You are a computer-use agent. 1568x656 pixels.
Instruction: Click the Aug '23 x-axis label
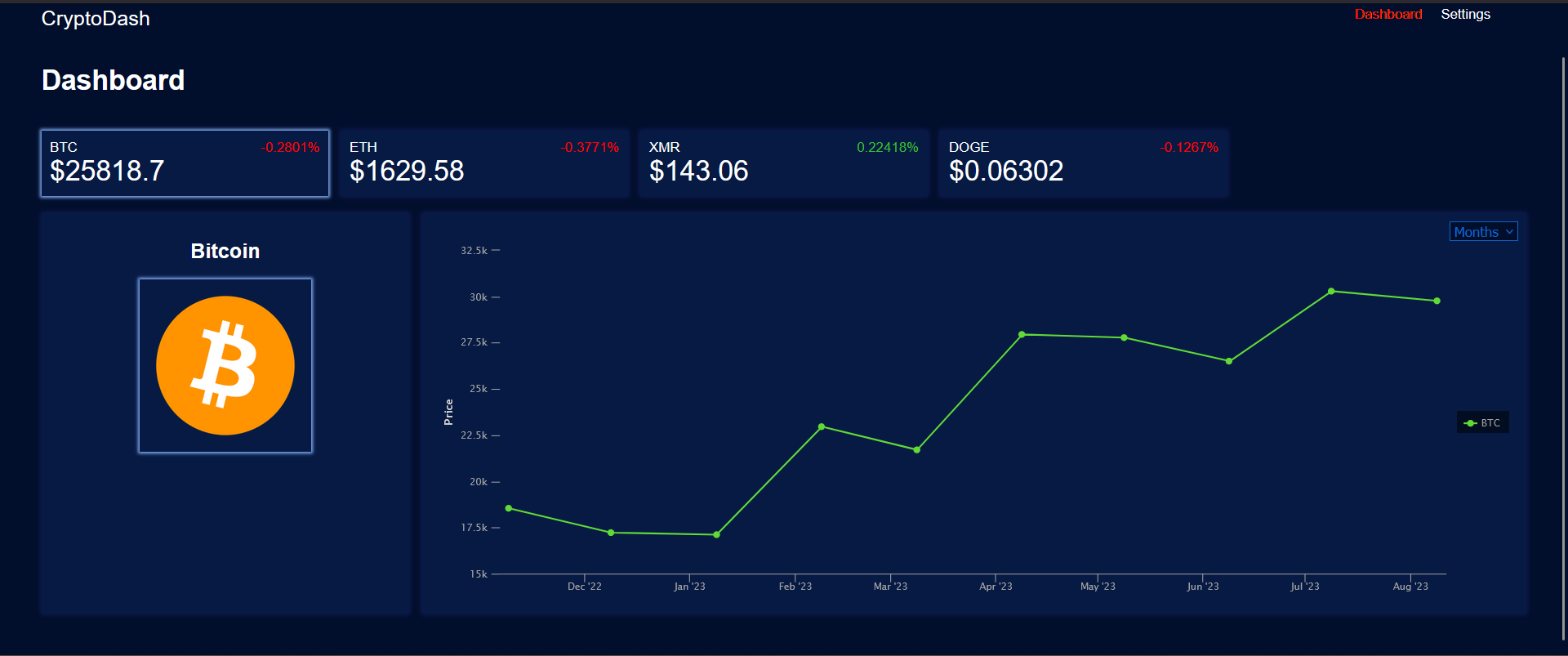pos(1410,587)
